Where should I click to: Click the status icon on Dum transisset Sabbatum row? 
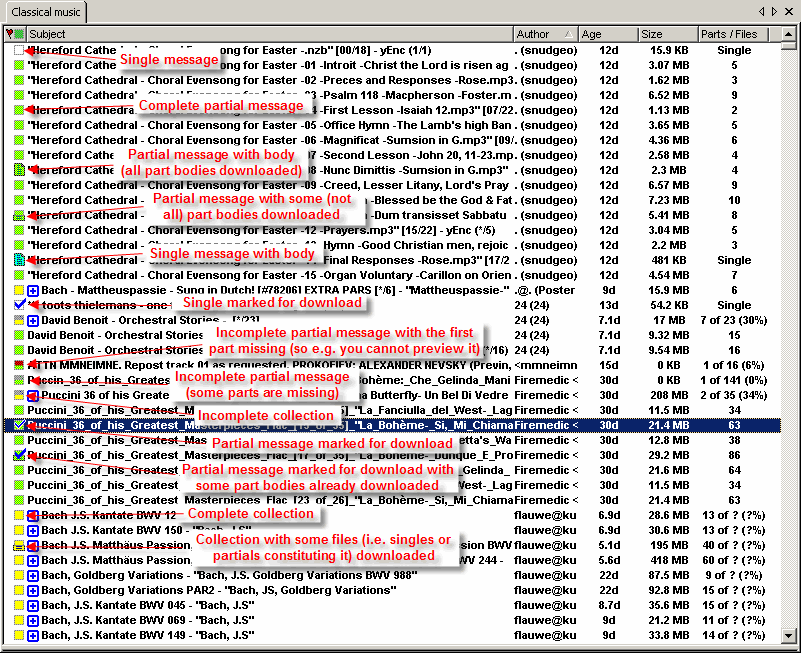(x=19, y=215)
